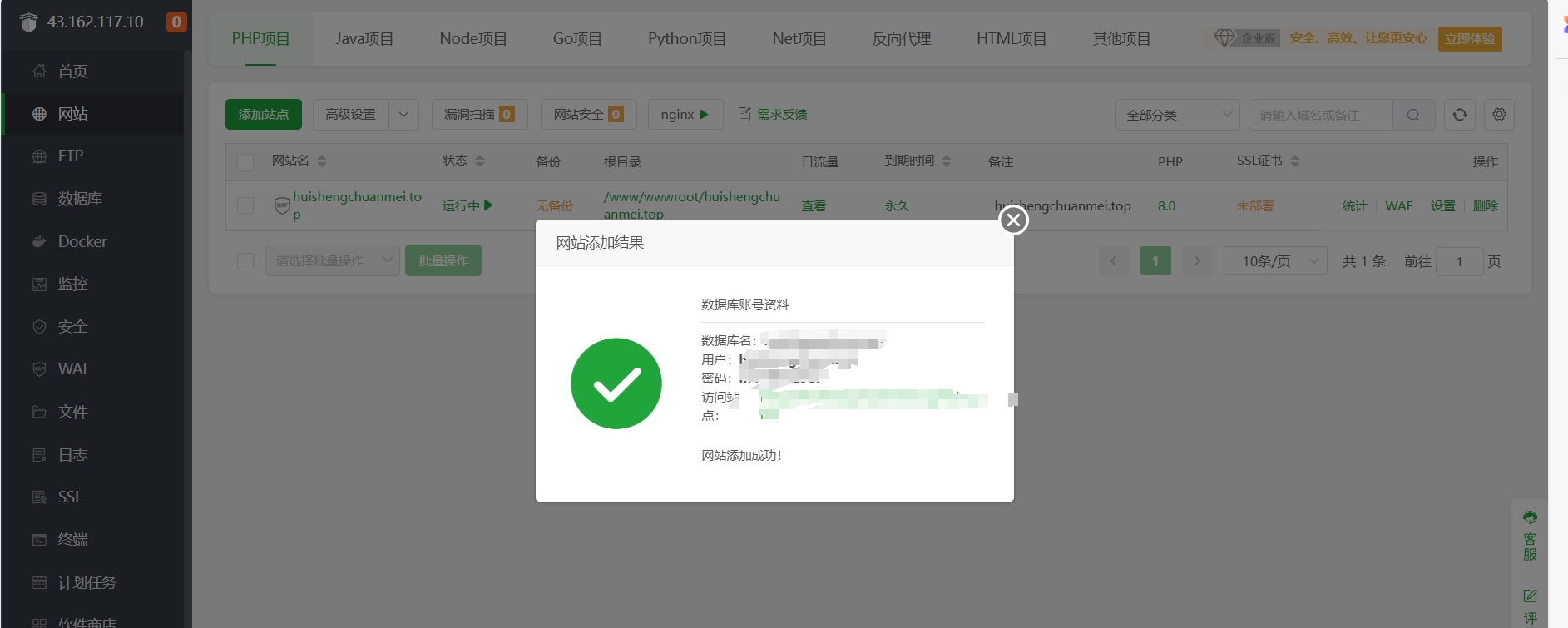Click the 终端 terminal icon in sidebar
This screenshot has width=1568, height=628.
(x=39, y=540)
